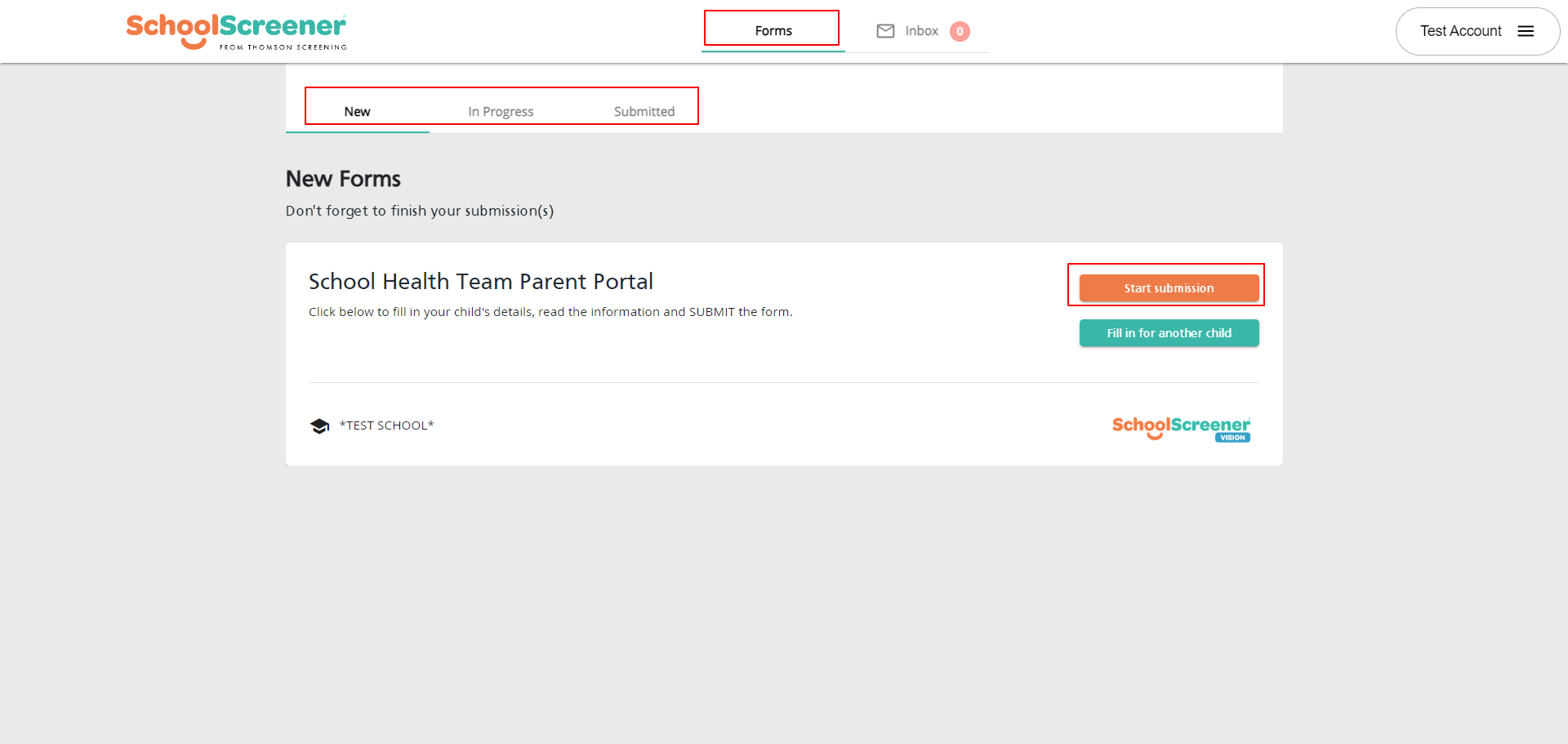Click the SchoolScreener logo in the header

pyautogui.click(x=235, y=27)
